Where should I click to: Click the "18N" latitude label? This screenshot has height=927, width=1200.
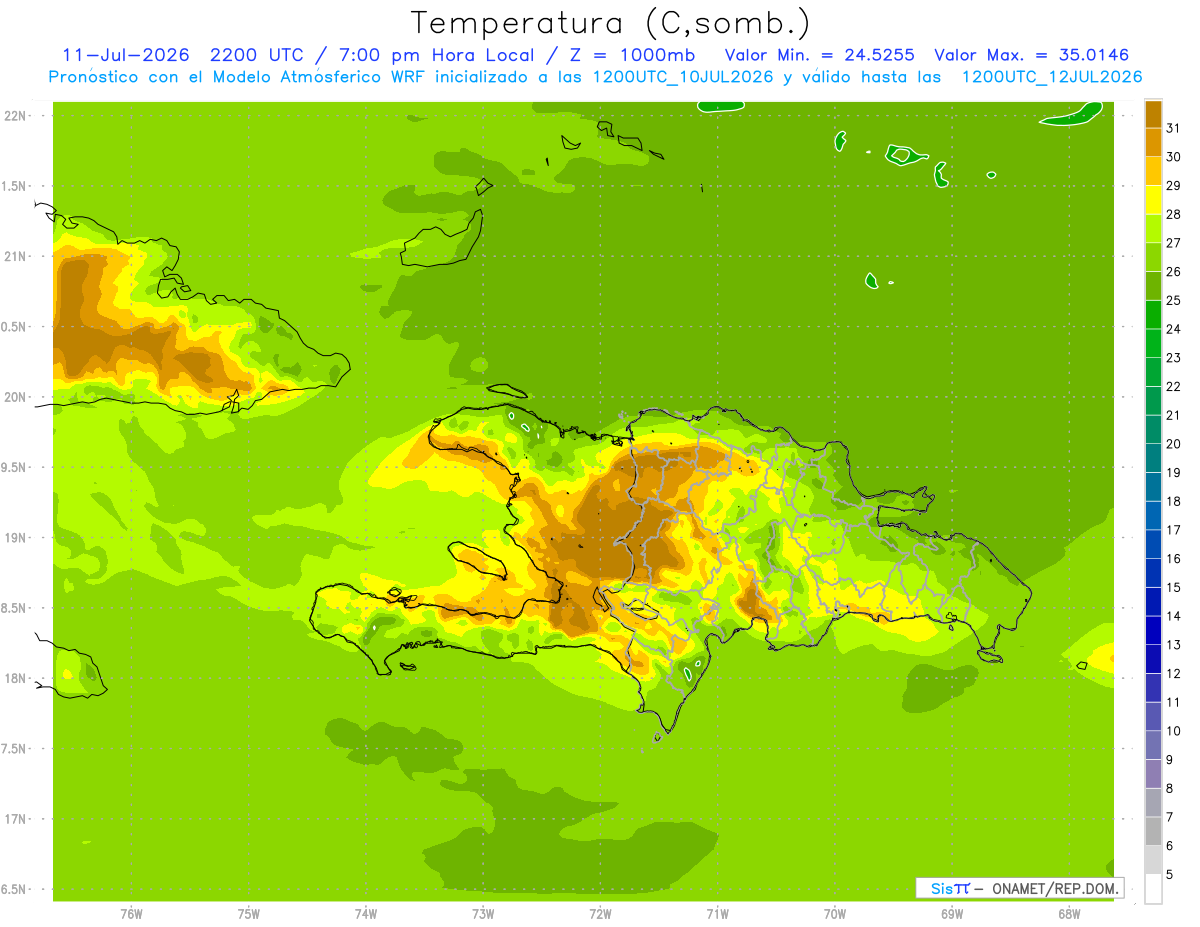(x=15, y=678)
